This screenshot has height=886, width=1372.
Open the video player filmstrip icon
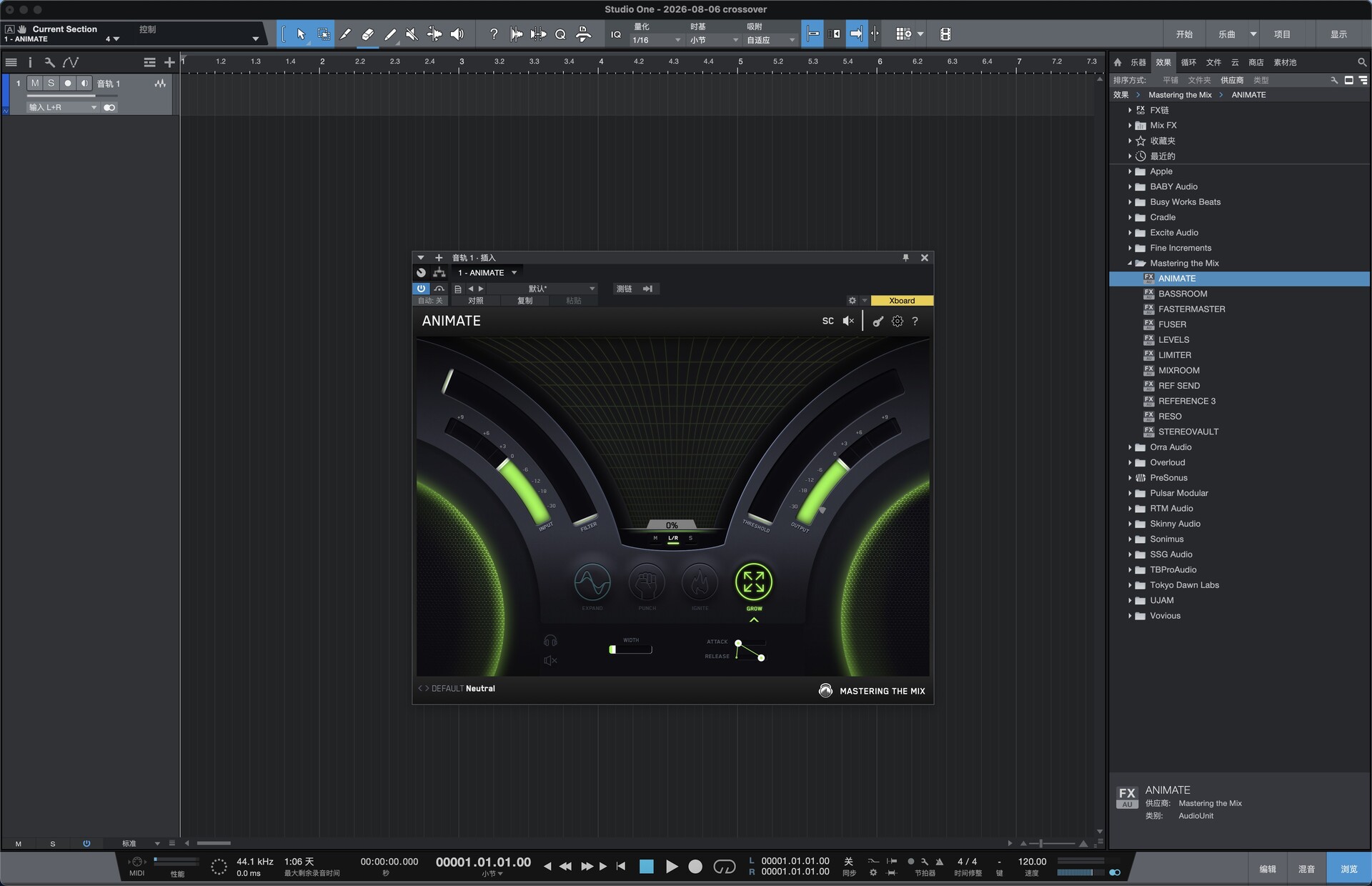coord(945,34)
